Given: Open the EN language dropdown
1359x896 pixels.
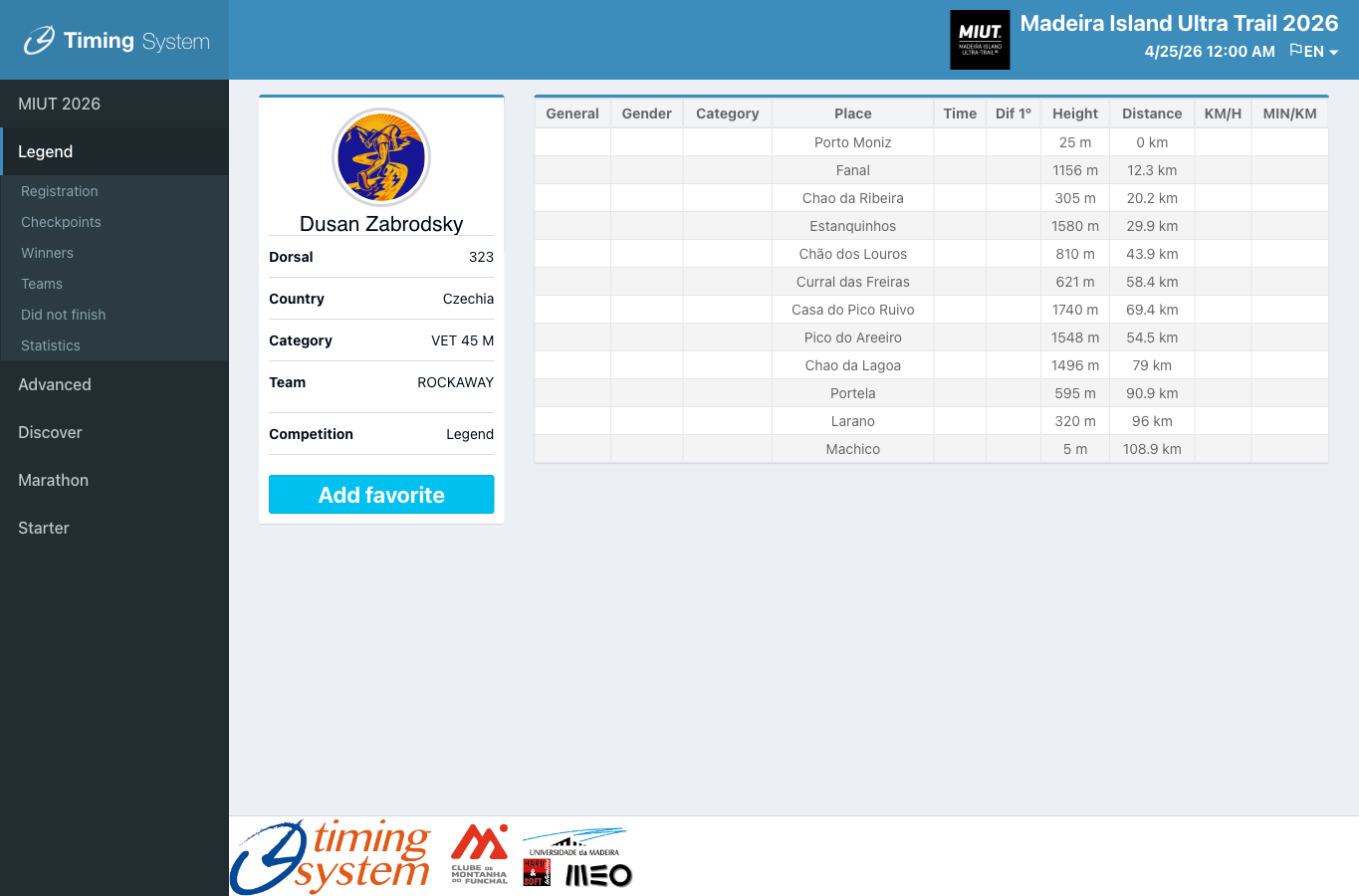Looking at the screenshot, I should (x=1314, y=52).
